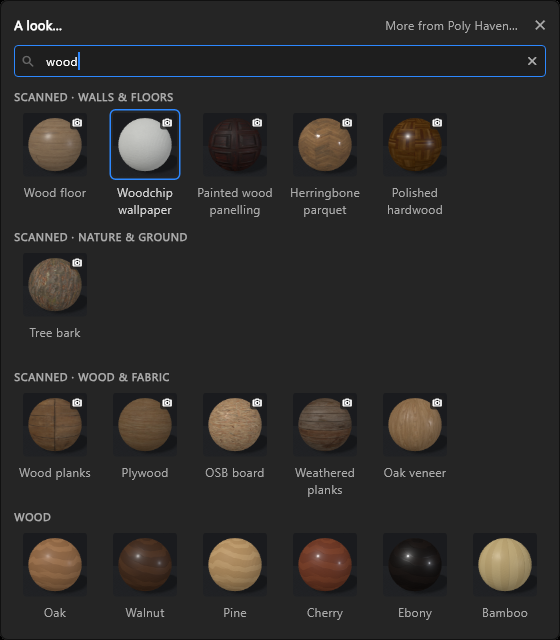The image size is (560, 640).
Task: Choose the Wood planks material
Action: 55,424
